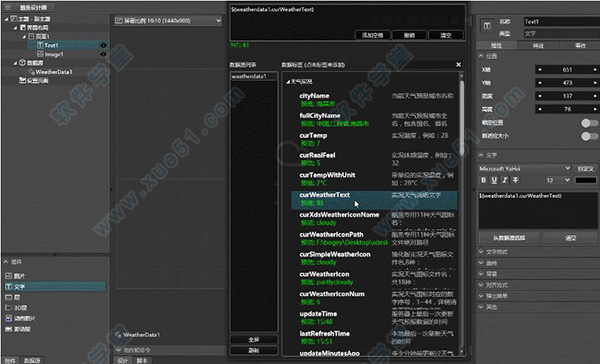
Task: Open the black text color swatch
Action: [x=585, y=180]
